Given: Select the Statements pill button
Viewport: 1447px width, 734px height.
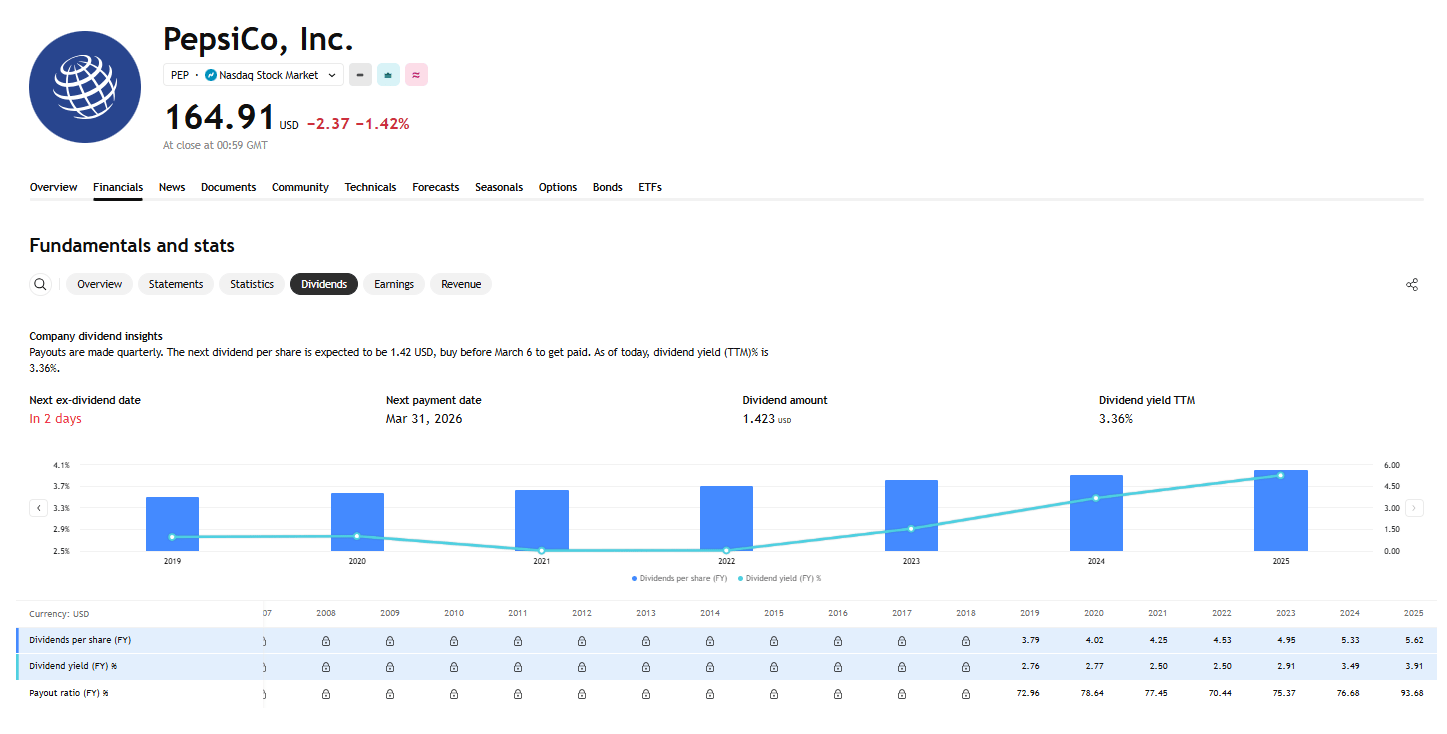Looking at the screenshot, I should tap(176, 284).
